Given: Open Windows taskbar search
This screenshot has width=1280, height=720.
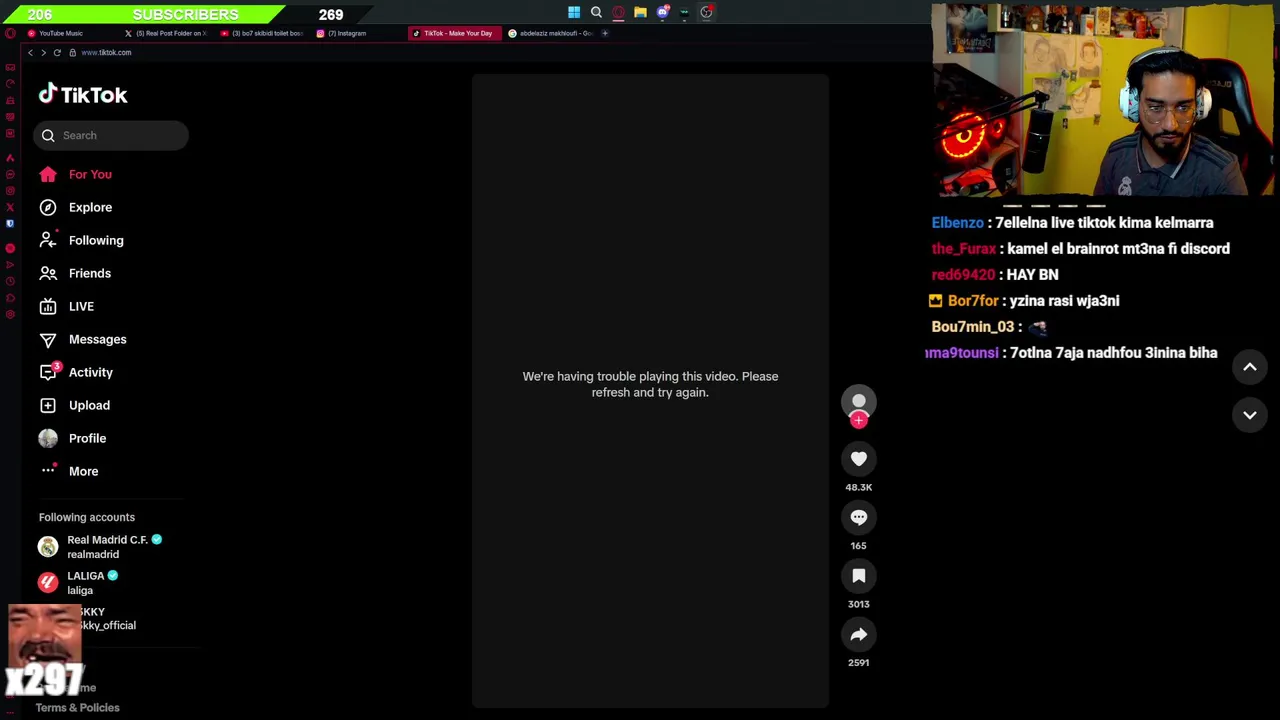Looking at the screenshot, I should coord(596,12).
